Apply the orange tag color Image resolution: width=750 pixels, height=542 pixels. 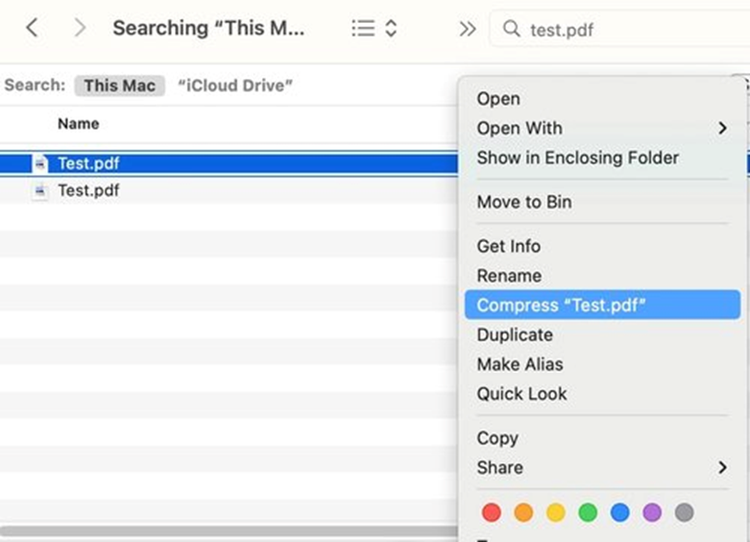pyautogui.click(x=523, y=512)
